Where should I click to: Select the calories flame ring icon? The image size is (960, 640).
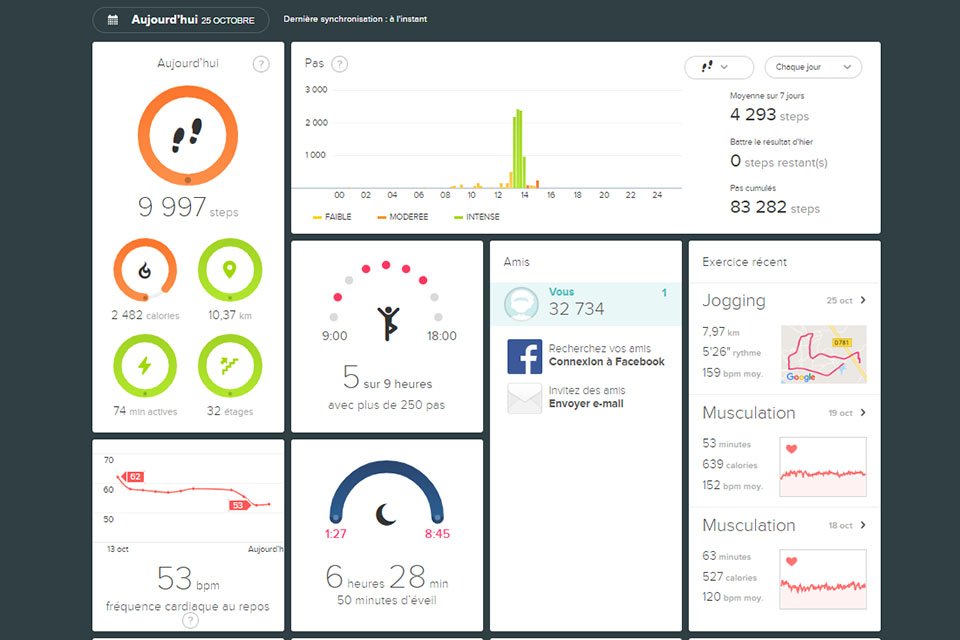tap(145, 270)
